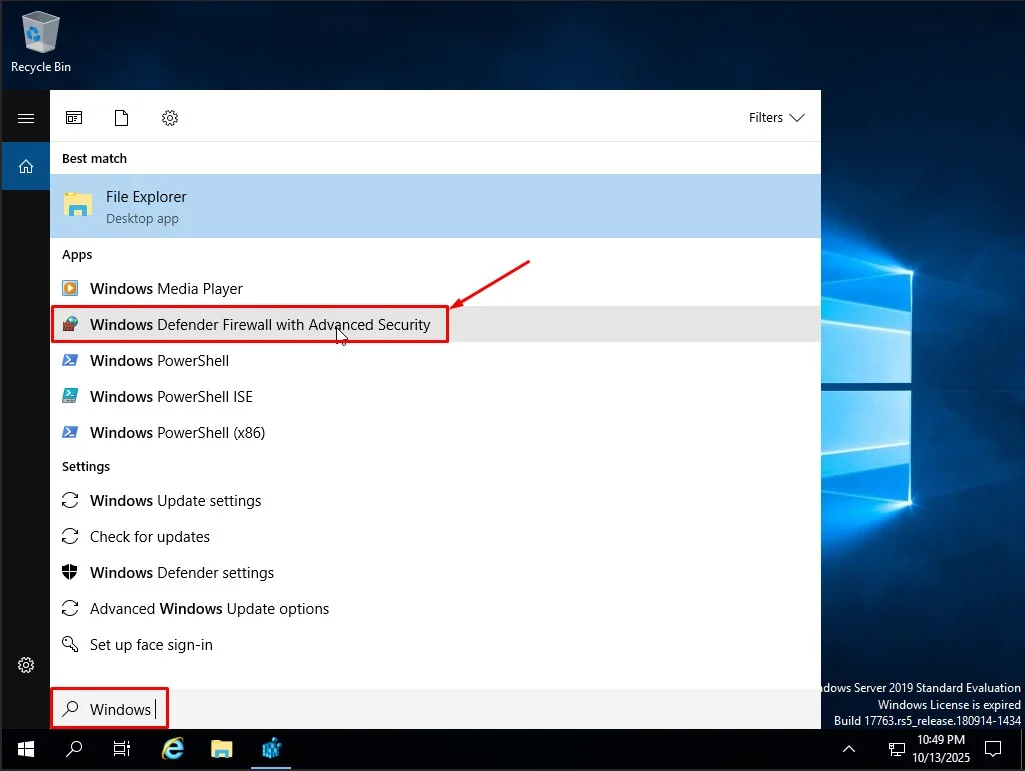Open Action Center in the system tray
The width and height of the screenshot is (1025, 771).
993,748
